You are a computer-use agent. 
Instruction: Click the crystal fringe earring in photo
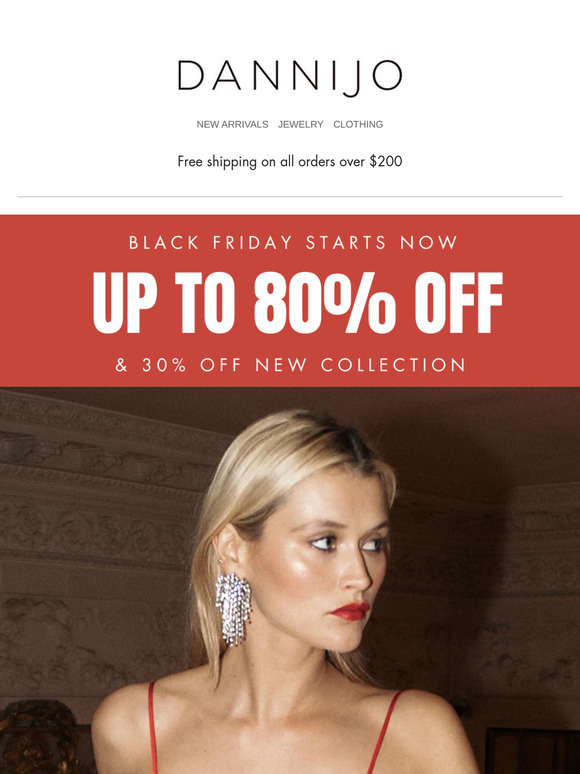click(233, 610)
